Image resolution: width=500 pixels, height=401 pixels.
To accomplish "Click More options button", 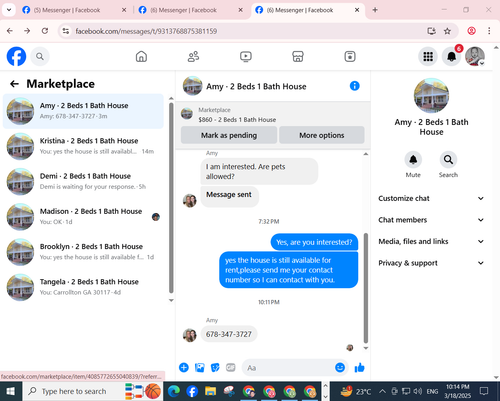I will [322, 135].
